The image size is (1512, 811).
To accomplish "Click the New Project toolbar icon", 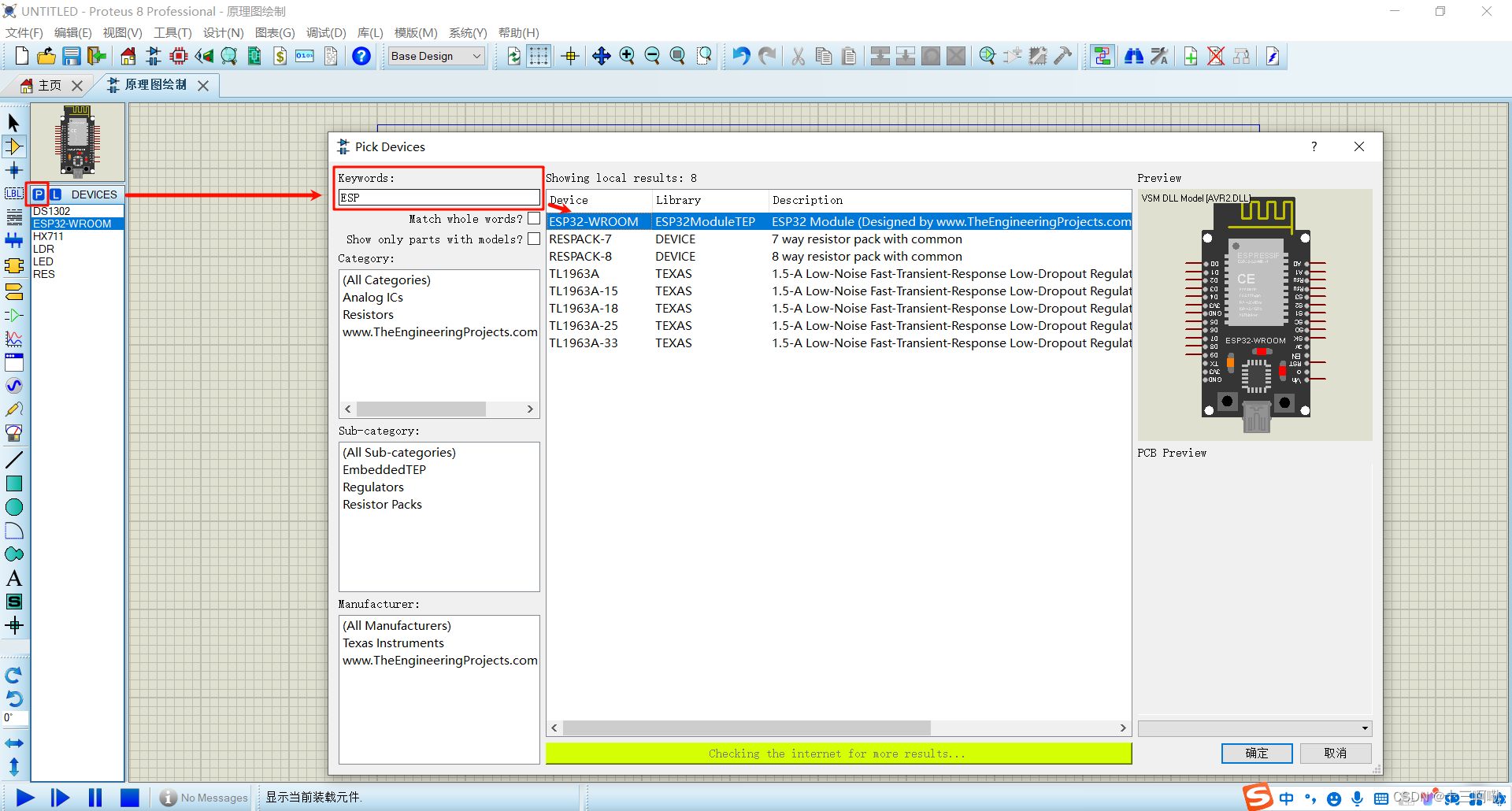I will pyautogui.click(x=22, y=56).
